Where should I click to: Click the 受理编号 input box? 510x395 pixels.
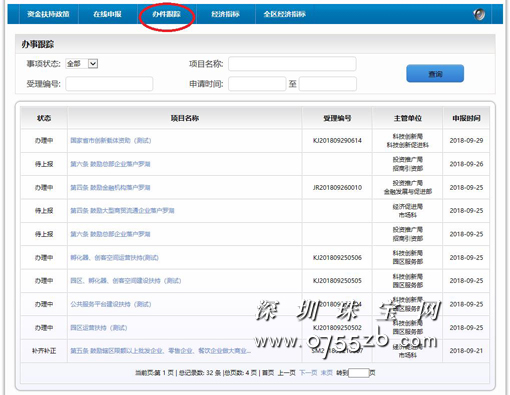(109, 84)
